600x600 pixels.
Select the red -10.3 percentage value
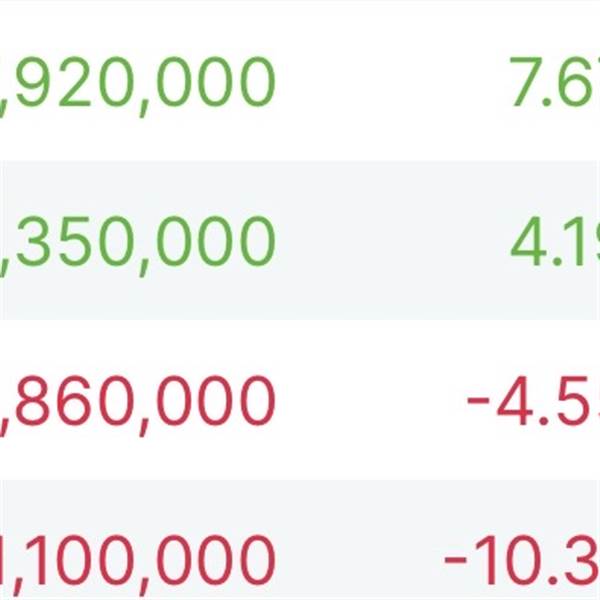(x=522, y=560)
